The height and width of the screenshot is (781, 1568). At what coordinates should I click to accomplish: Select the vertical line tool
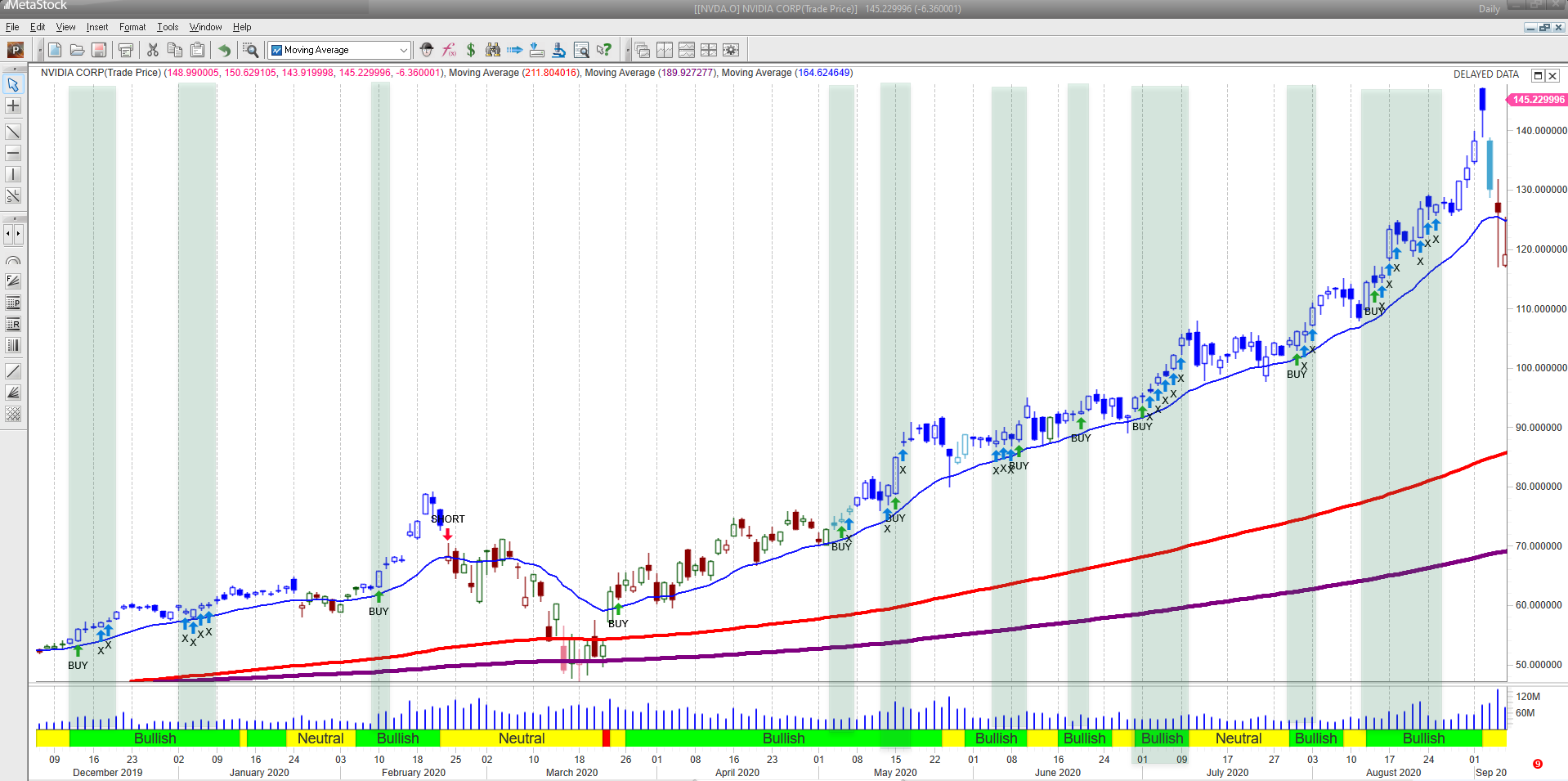[x=13, y=174]
